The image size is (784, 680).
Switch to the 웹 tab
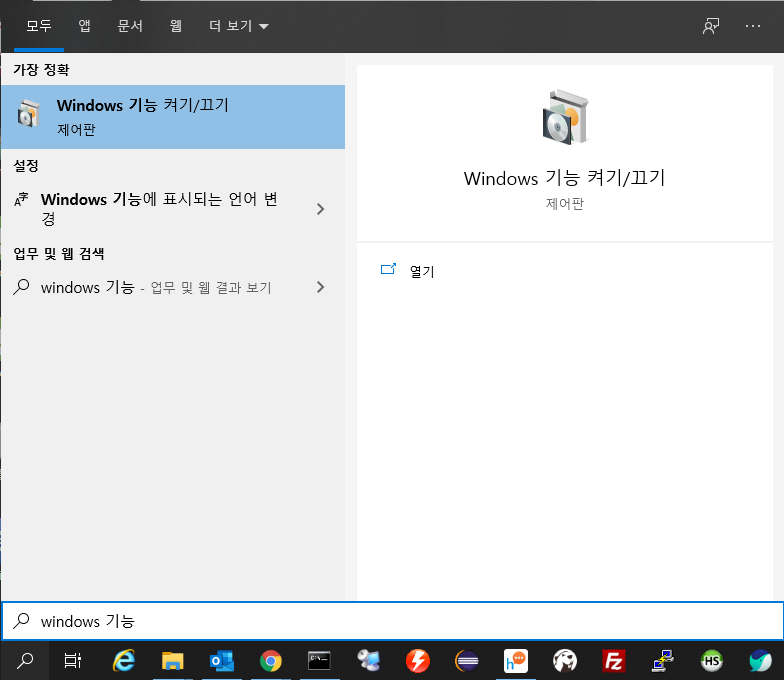(176, 26)
